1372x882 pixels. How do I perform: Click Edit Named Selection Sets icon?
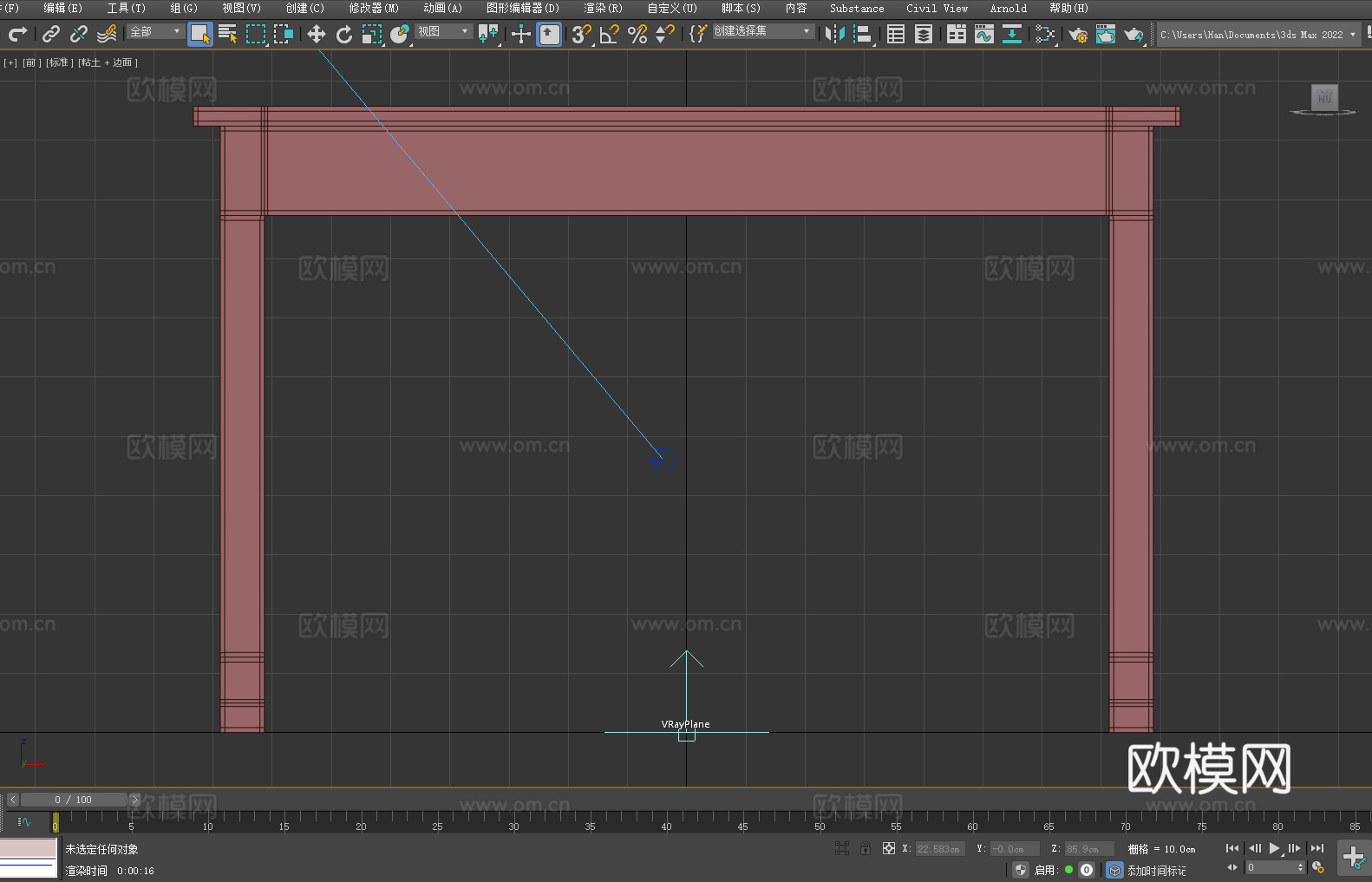coord(698,34)
